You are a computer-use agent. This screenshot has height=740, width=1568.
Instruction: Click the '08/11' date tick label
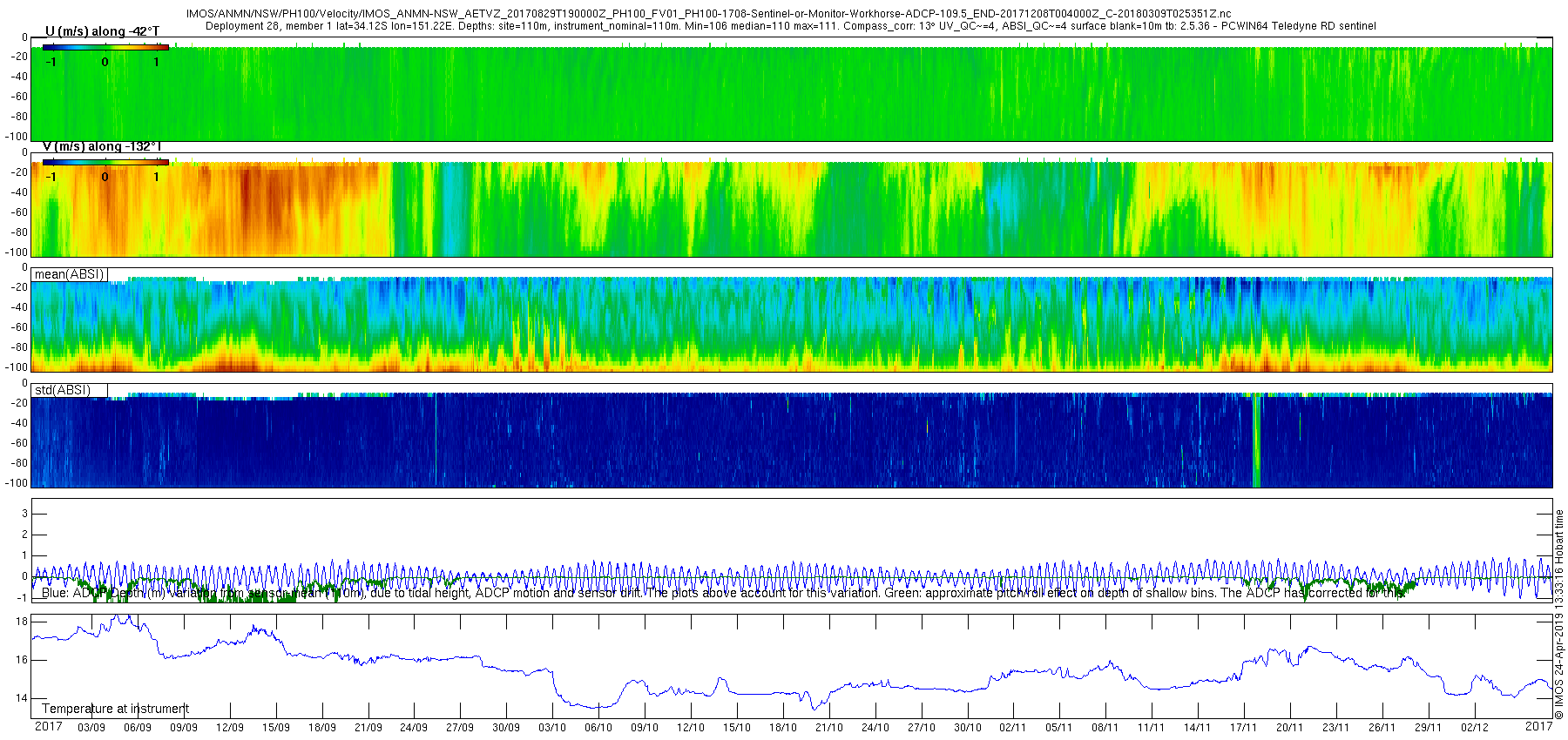click(x=1105, y=728)
